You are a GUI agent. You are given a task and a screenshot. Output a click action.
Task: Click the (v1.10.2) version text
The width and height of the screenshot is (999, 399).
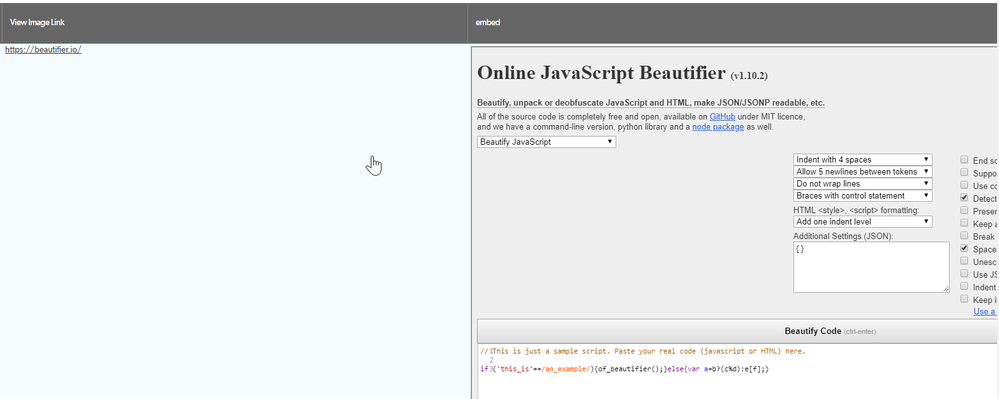click(x=749, y=76)
